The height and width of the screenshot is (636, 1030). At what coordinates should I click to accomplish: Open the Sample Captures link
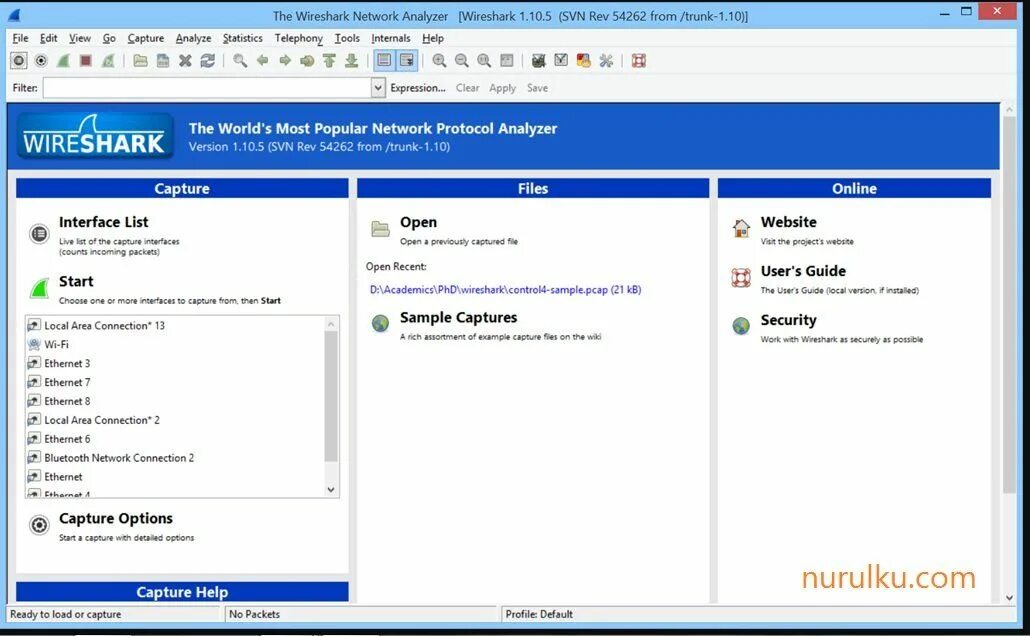[x=459, y=317]
